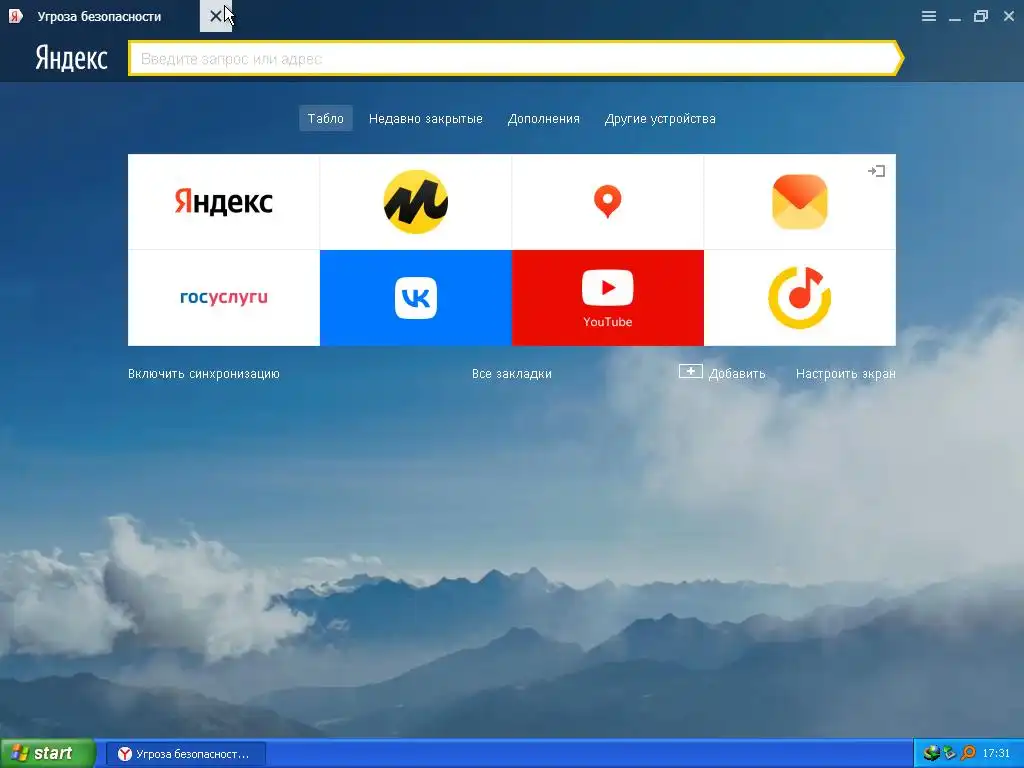The height and width of the screenshot is (768, 1024).
Task: Open the Yandex Music tile
Action: coord(799,298)
